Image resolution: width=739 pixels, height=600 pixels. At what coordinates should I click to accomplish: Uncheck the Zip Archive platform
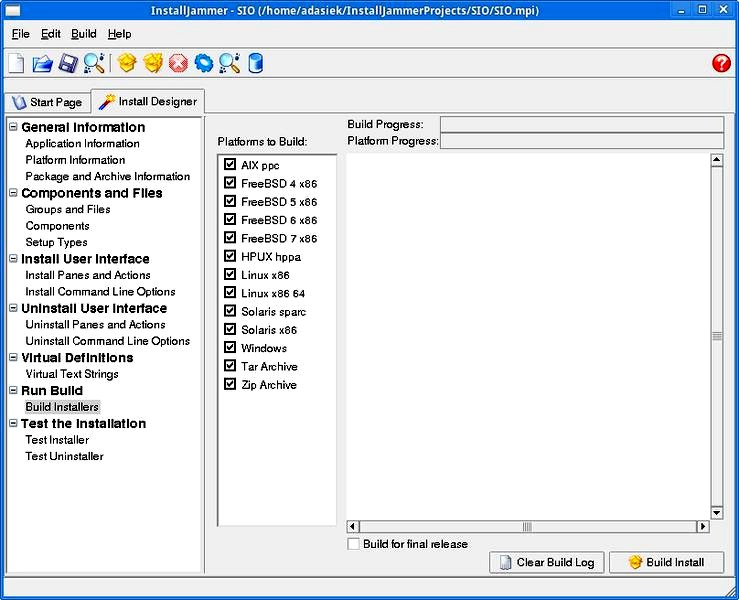pos(230,384)
